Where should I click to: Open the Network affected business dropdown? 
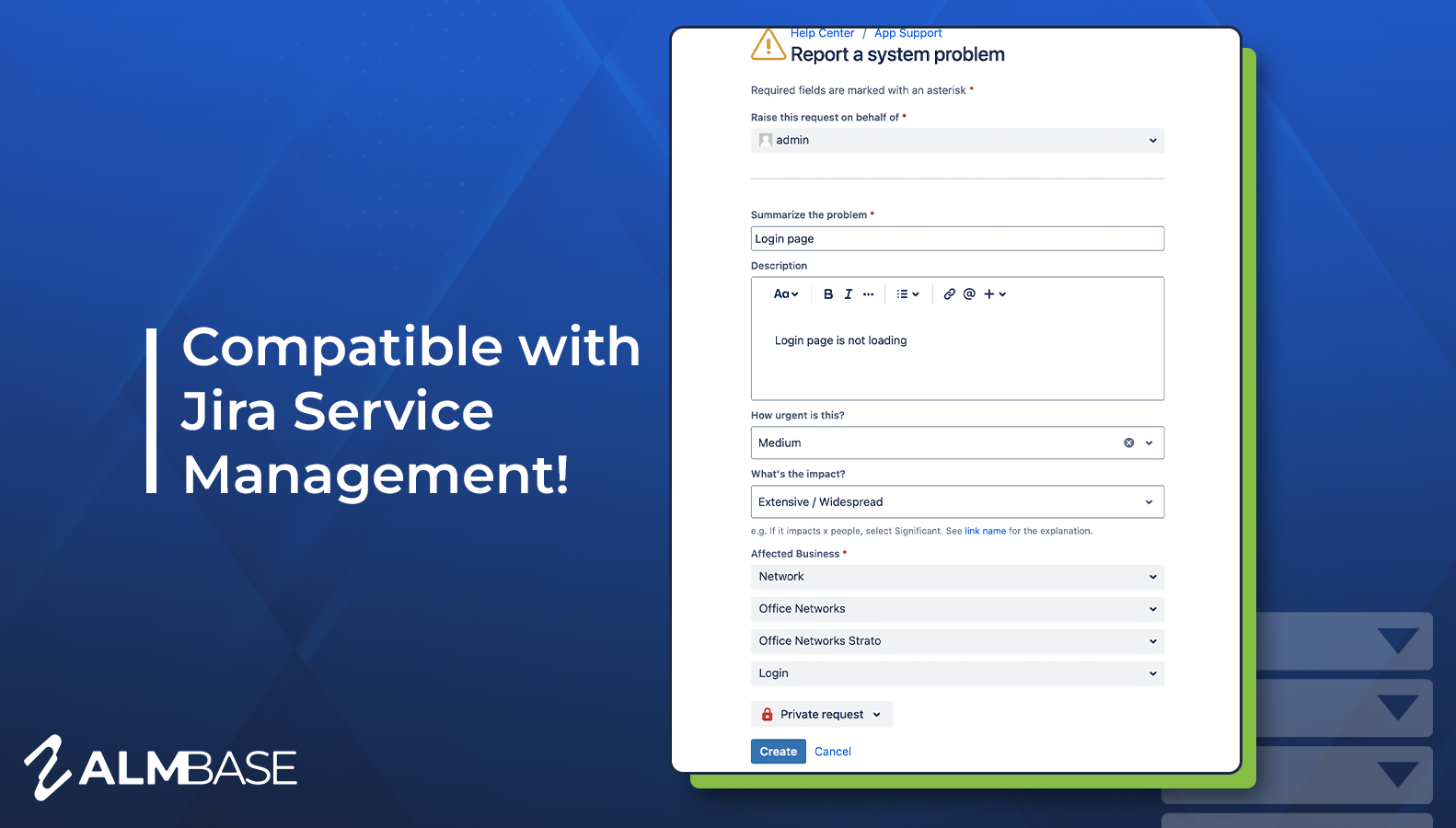pos(957,577)
